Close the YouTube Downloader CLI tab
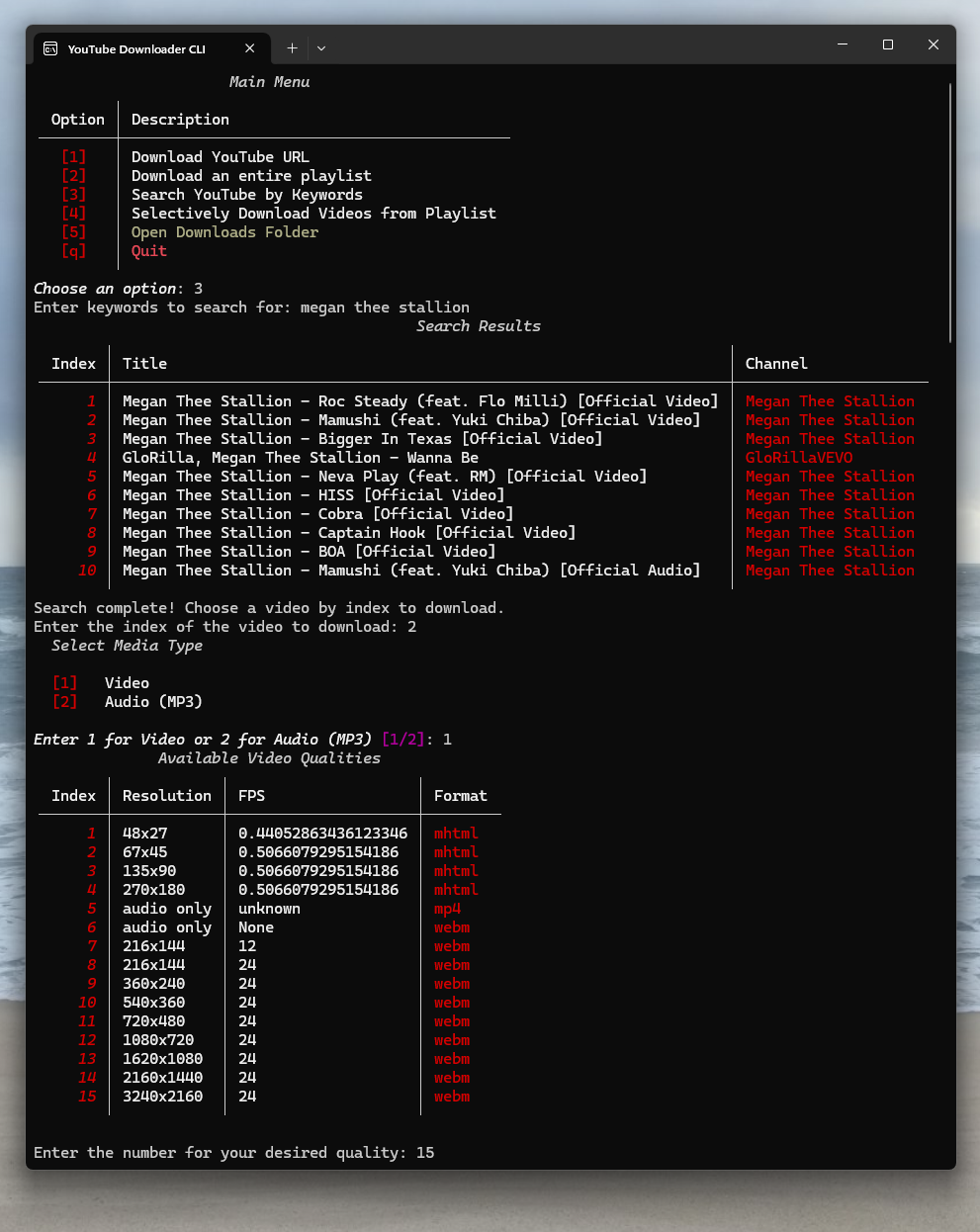Screen dimensions: 980x1232 tap(249, 47)
